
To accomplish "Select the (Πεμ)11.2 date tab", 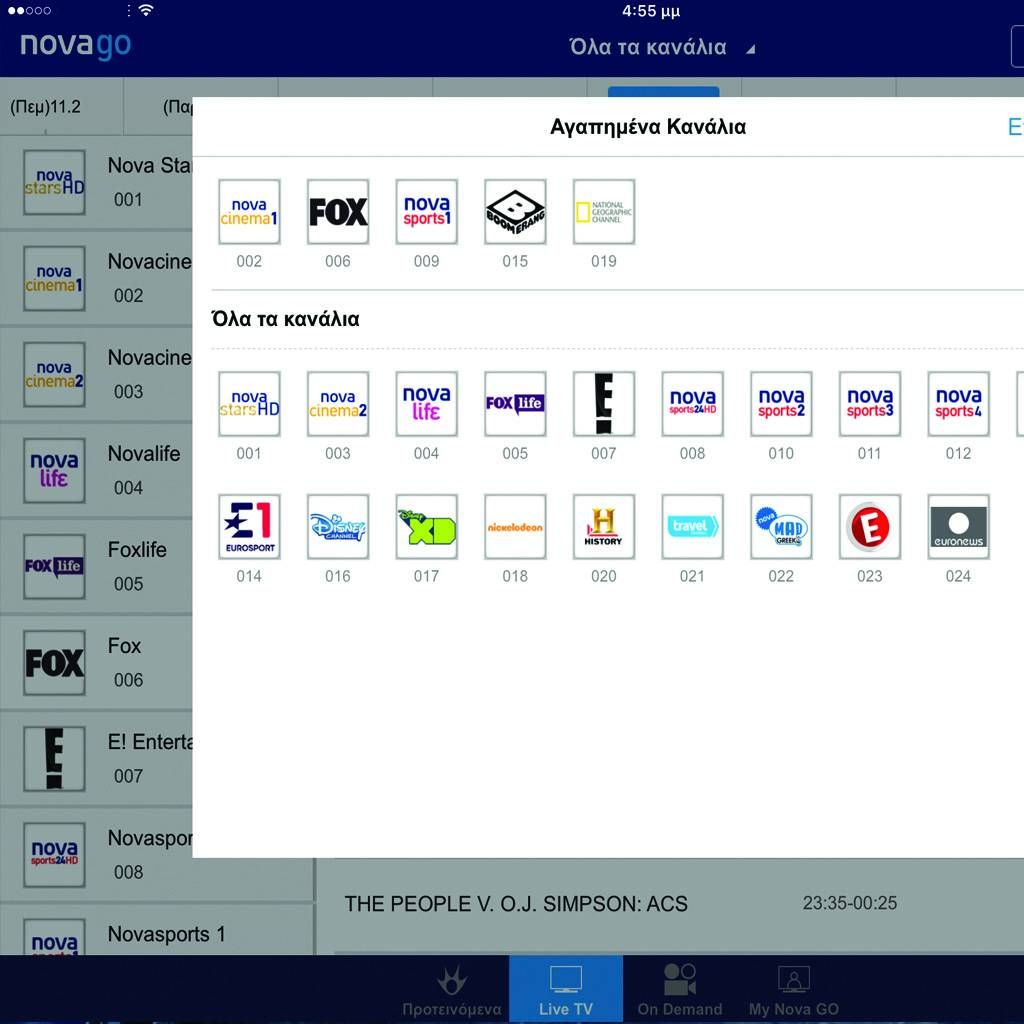I will click(x=46, y=106).
